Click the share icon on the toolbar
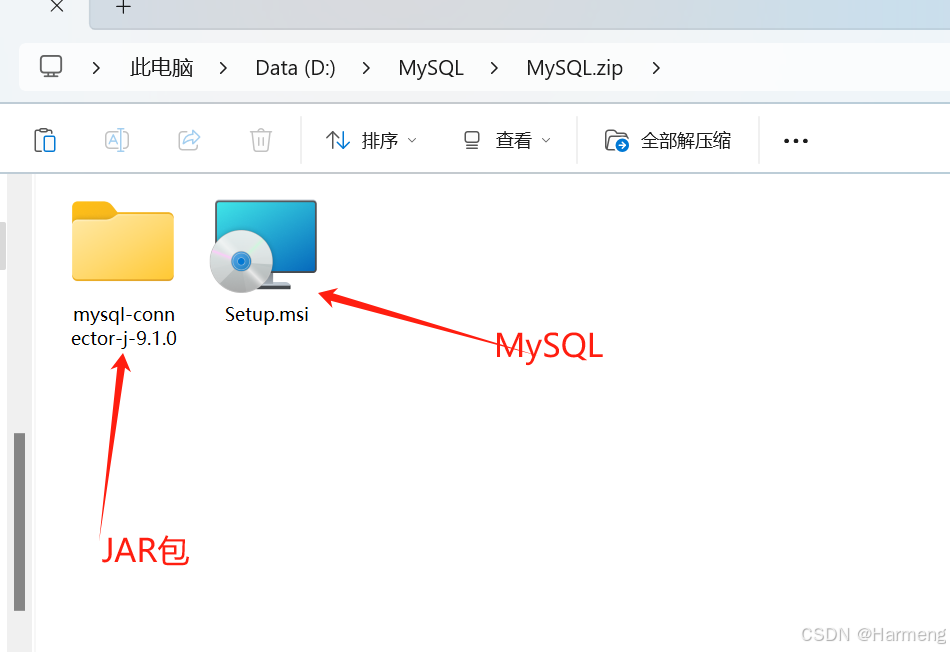Screen dimensions: 950x652 [x=189, y=140]
